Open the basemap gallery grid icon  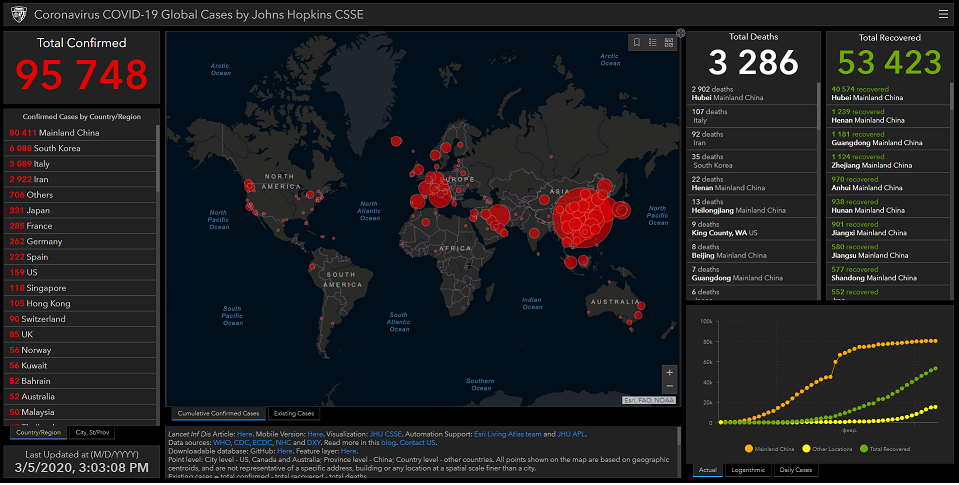668,42
